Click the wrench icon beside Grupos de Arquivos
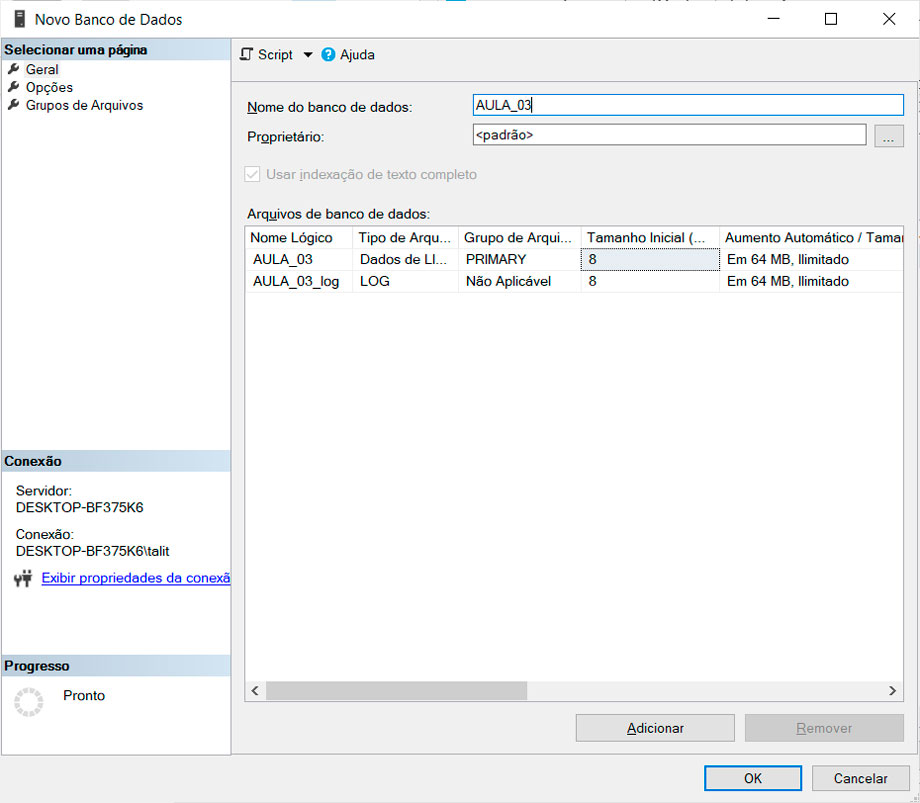The image size is (920, 803). coord(13,105)
